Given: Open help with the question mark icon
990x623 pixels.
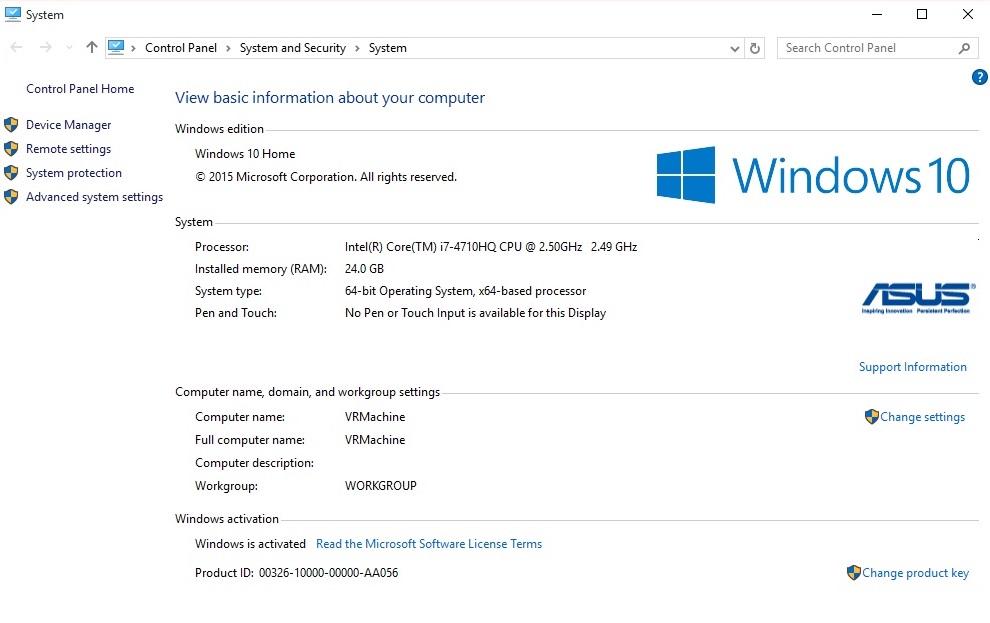Looking at the screenshot, I should [x=979, y=77].
